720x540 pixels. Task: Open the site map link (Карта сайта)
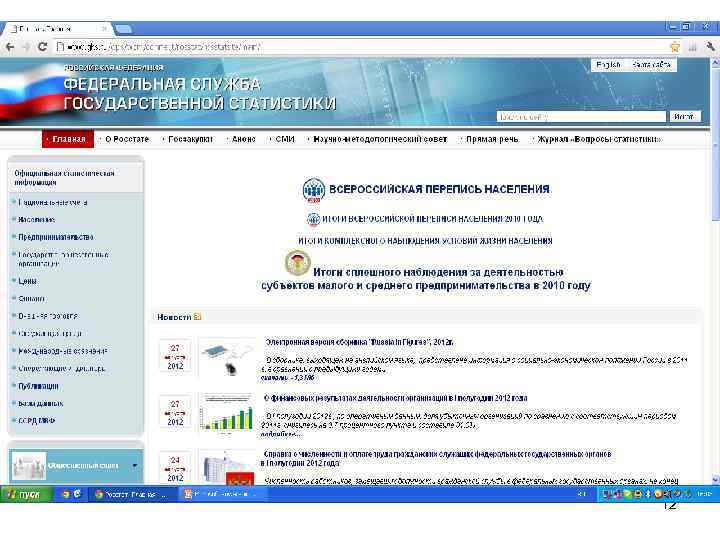[x=651, y=65]
